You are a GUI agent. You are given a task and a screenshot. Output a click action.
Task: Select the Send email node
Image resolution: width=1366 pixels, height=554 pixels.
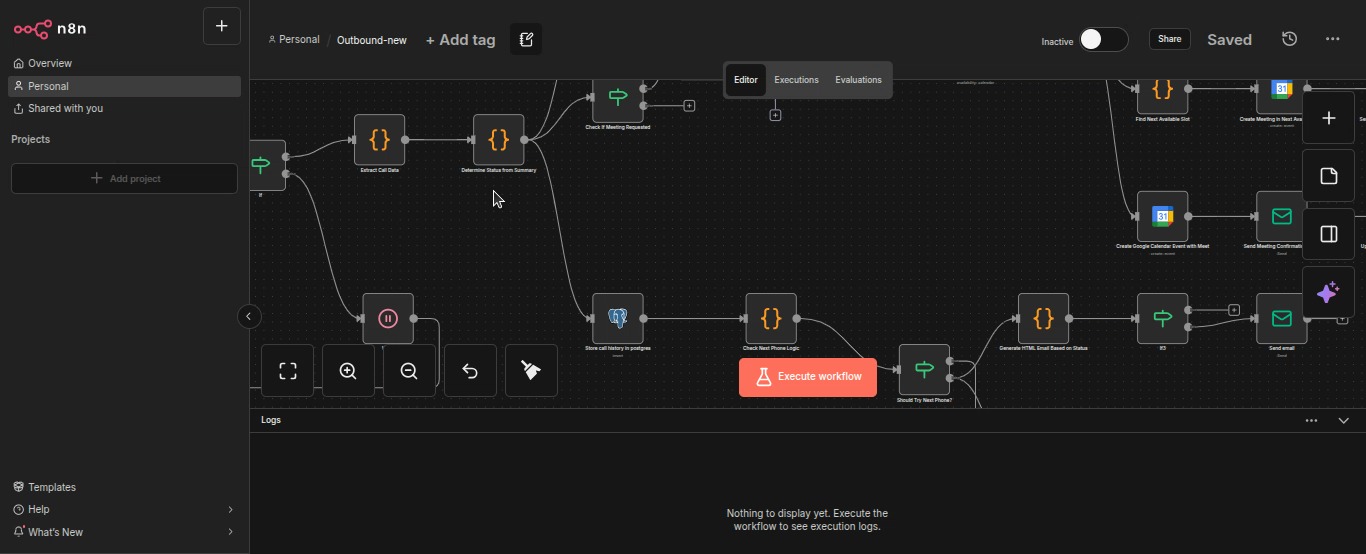click(1281, 319)
